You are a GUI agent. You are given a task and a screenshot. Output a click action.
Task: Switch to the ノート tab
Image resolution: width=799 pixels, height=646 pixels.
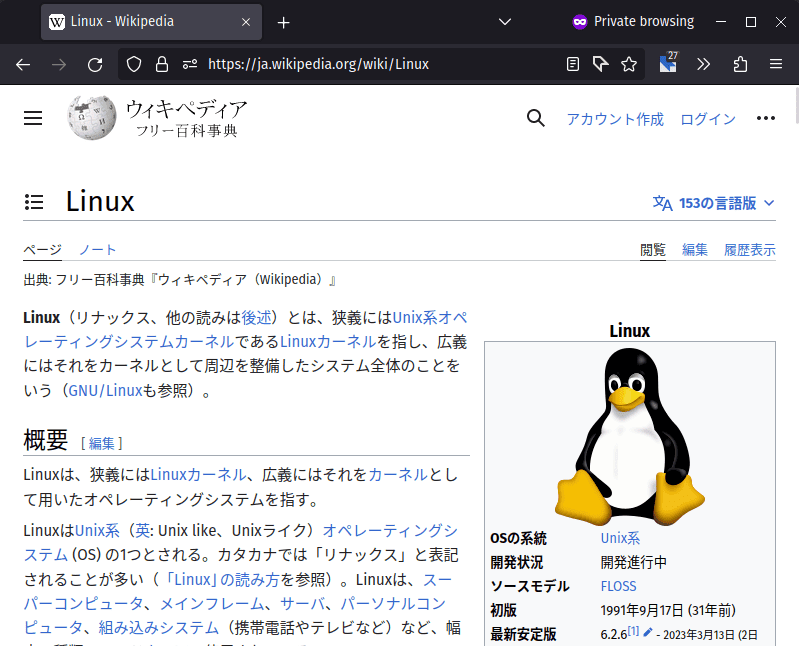(97, 250)
